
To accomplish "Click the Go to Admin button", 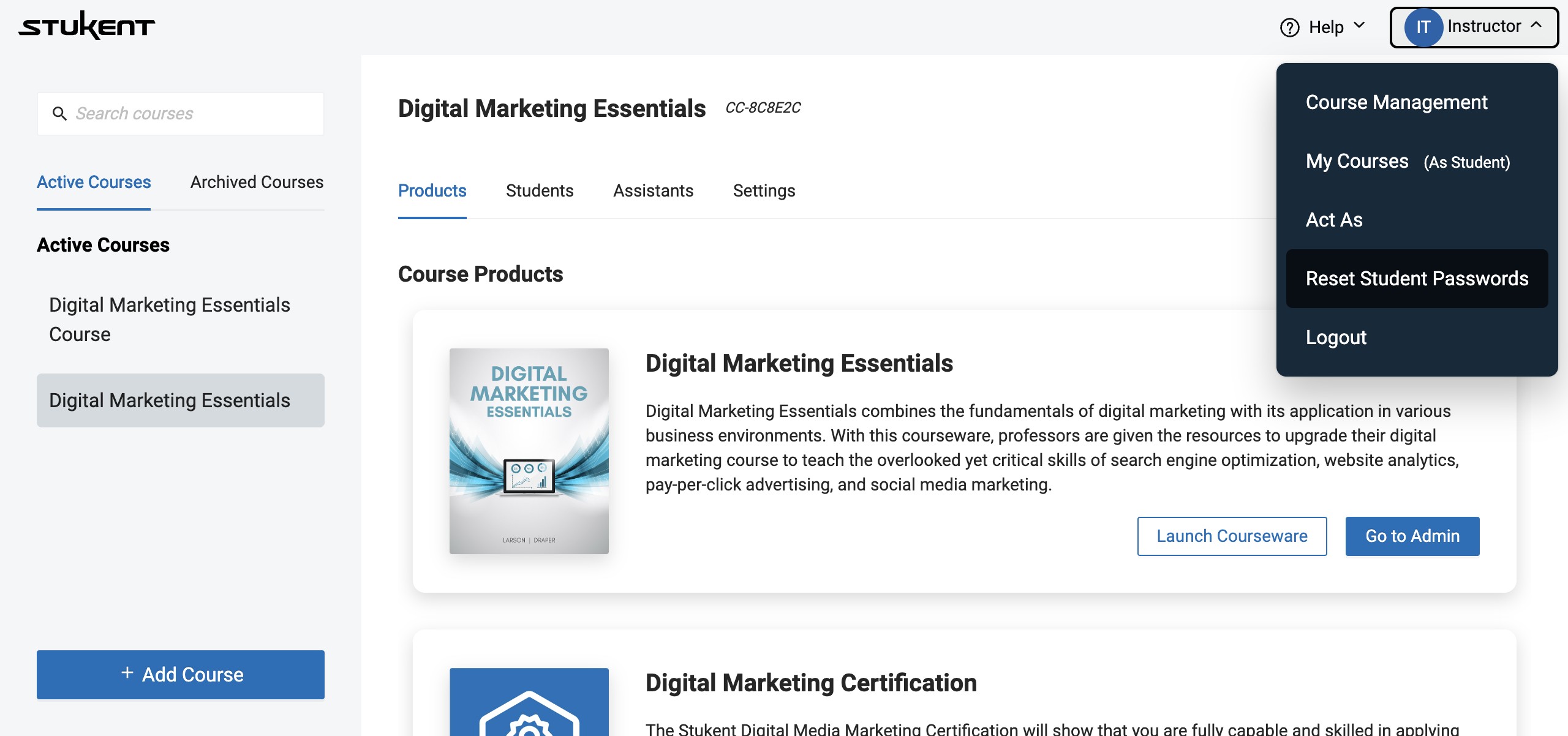I will tap(1412, 536).
